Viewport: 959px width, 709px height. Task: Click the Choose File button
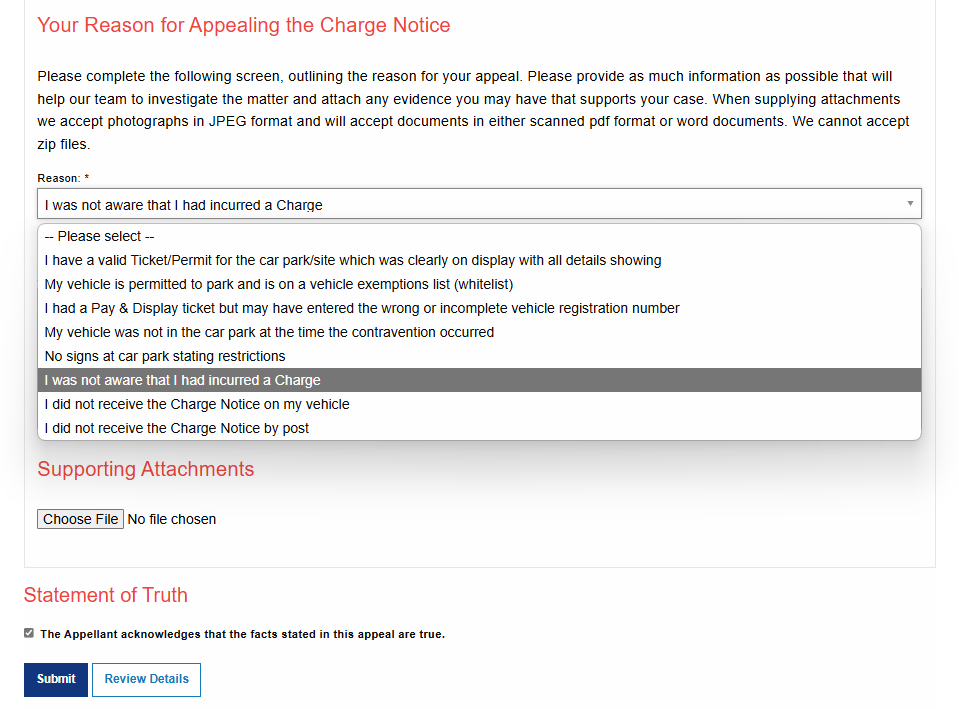tap(80, 519)
